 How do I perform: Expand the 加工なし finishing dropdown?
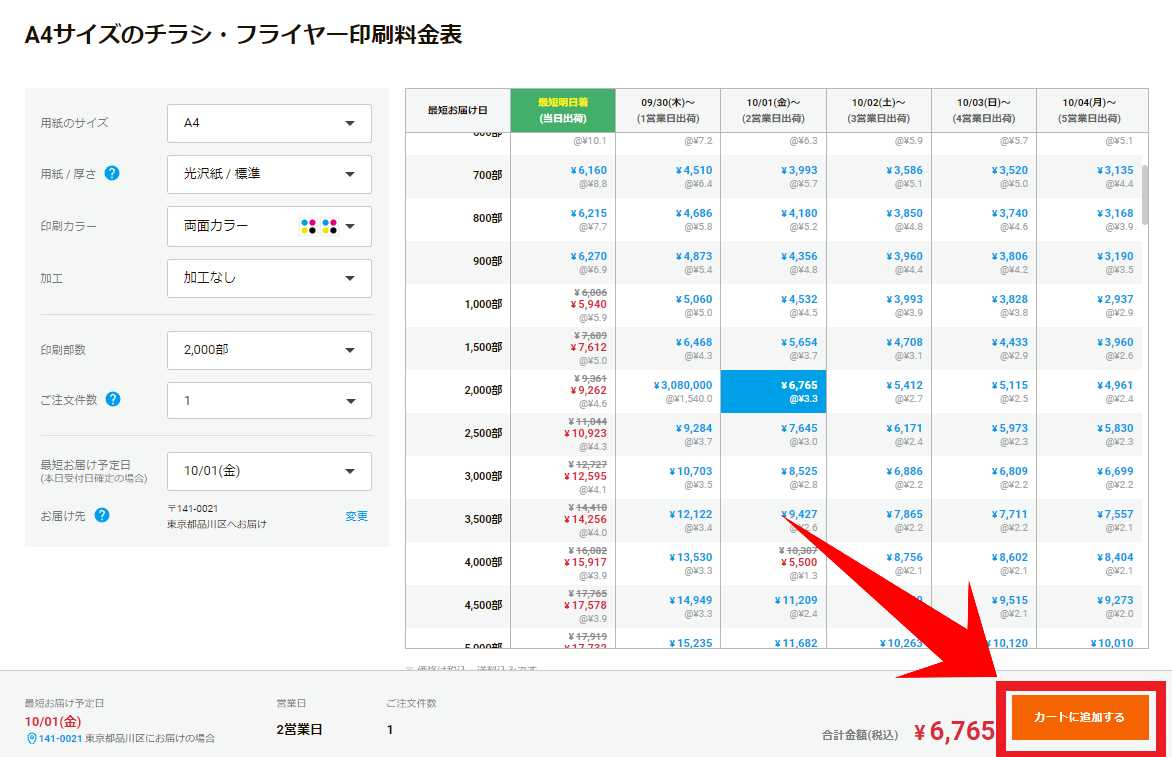coord(269,278)
